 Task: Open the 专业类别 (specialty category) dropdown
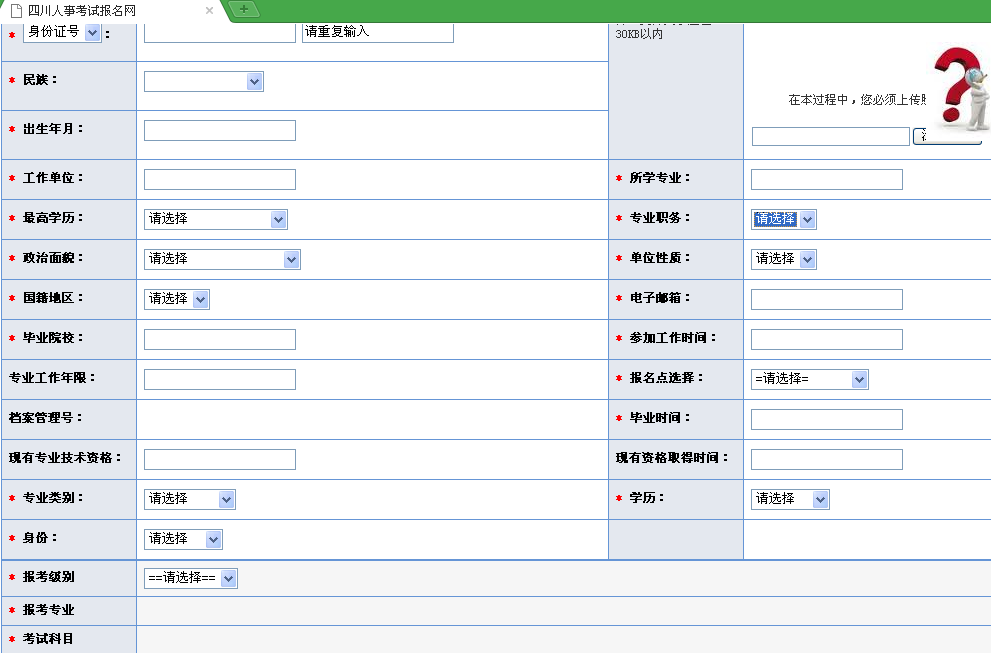[x=190, y=499]
